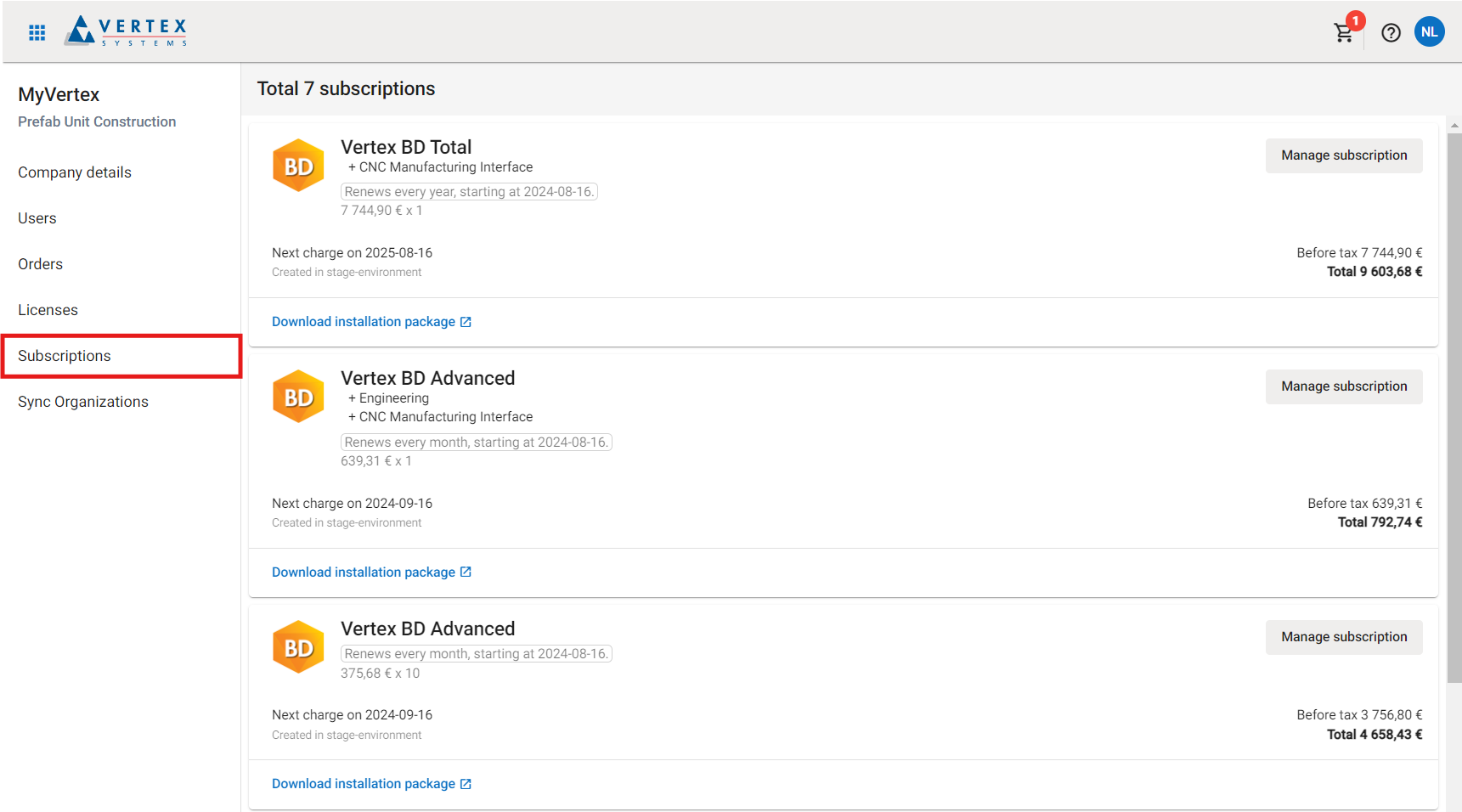Click the BD icon of the 375,68 € subscription
The width and height of the screenshot is (1462, 812).
click(x=298, y=647)
